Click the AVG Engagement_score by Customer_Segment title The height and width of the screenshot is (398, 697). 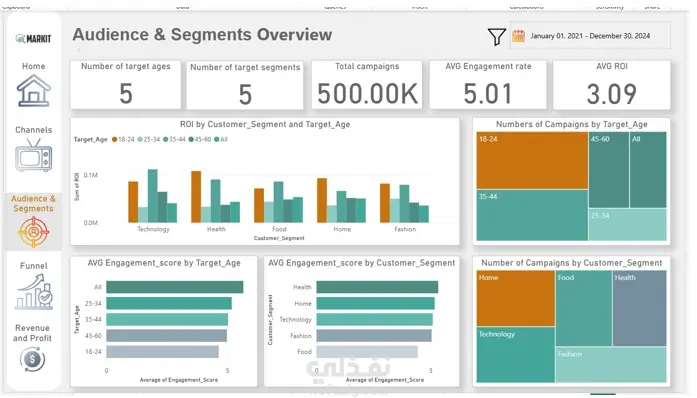click(362, 263)
